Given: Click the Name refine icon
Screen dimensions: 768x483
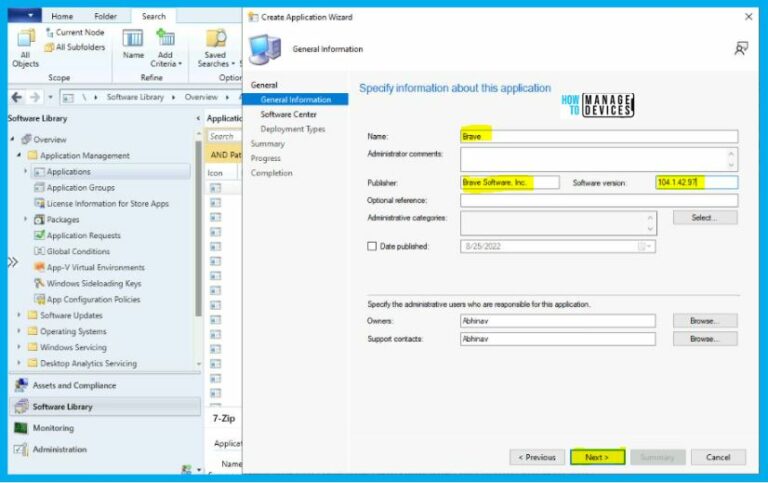Looking at the screenshot, I should click(x=133, y=44).
